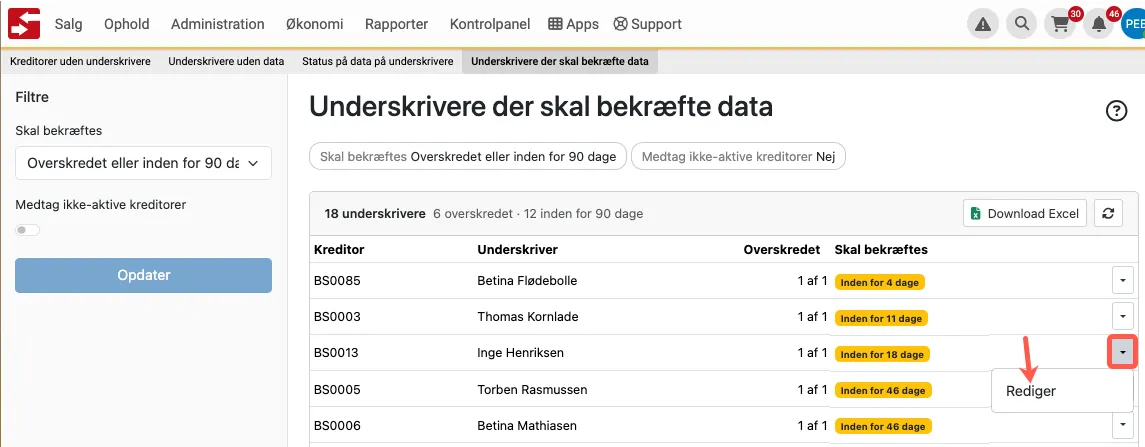Click the red application logo icon

coord(24,24)
